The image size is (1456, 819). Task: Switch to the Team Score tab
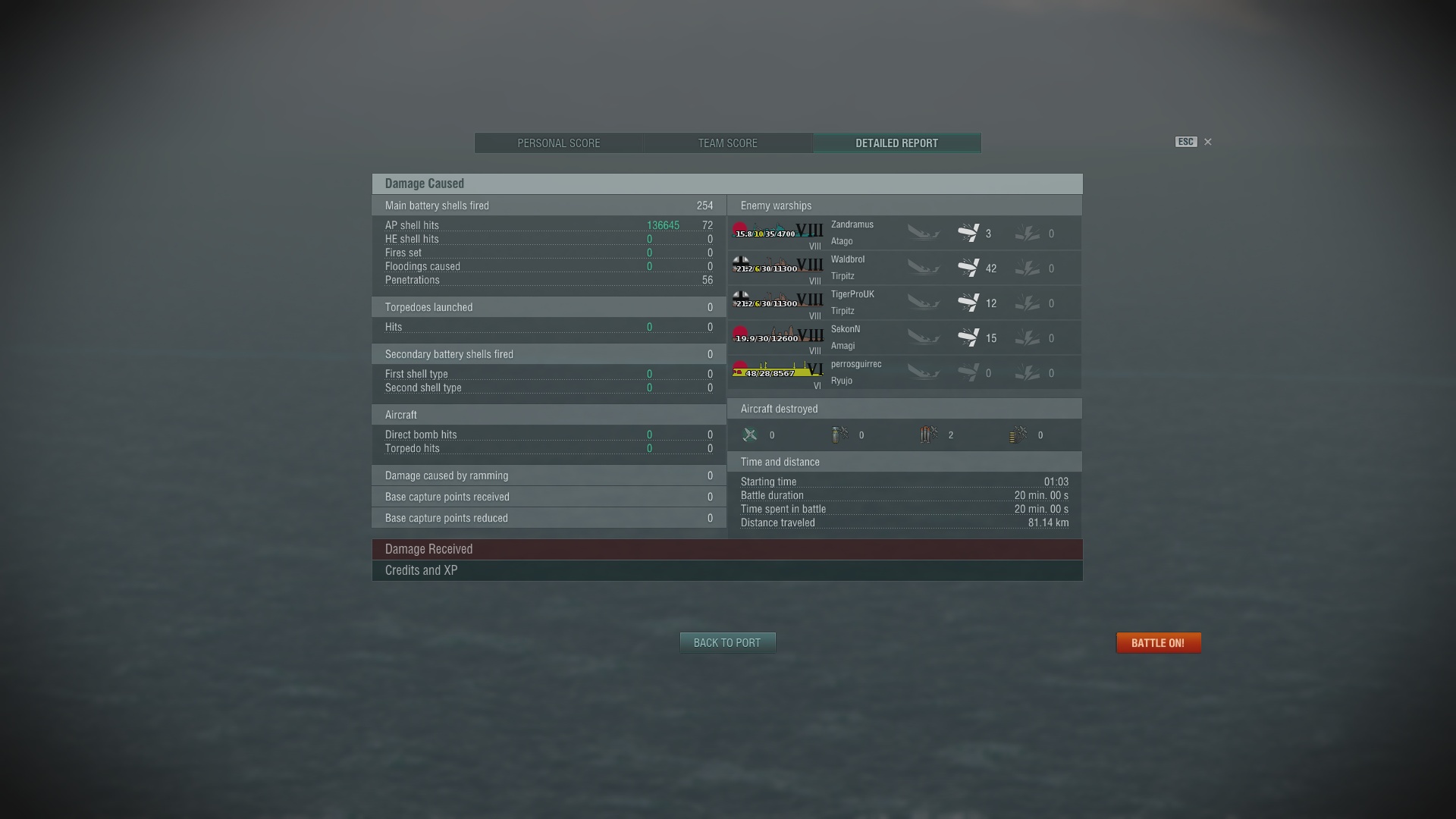click(728, 143)
